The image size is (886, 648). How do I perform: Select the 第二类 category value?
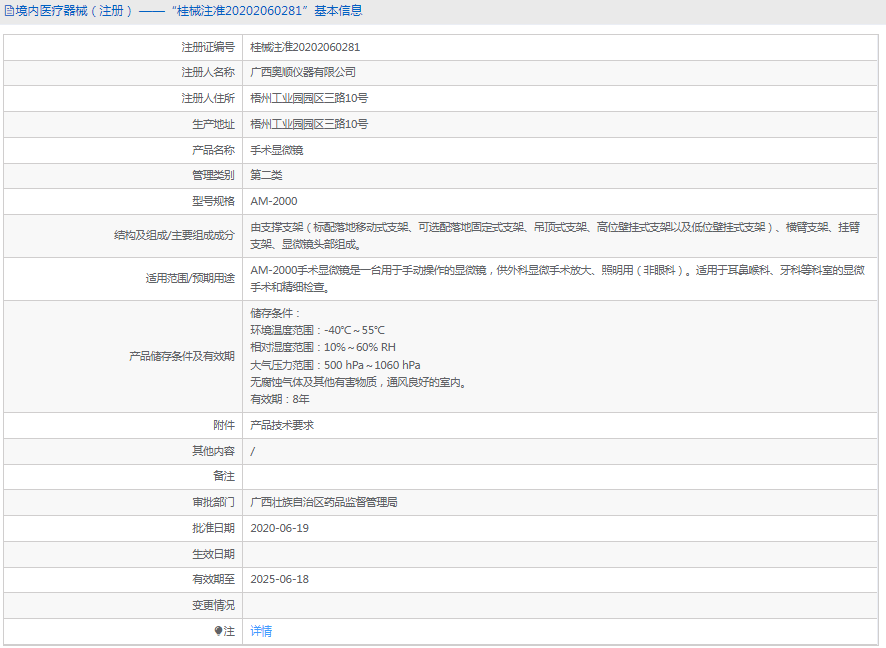[x=266, y=176]
